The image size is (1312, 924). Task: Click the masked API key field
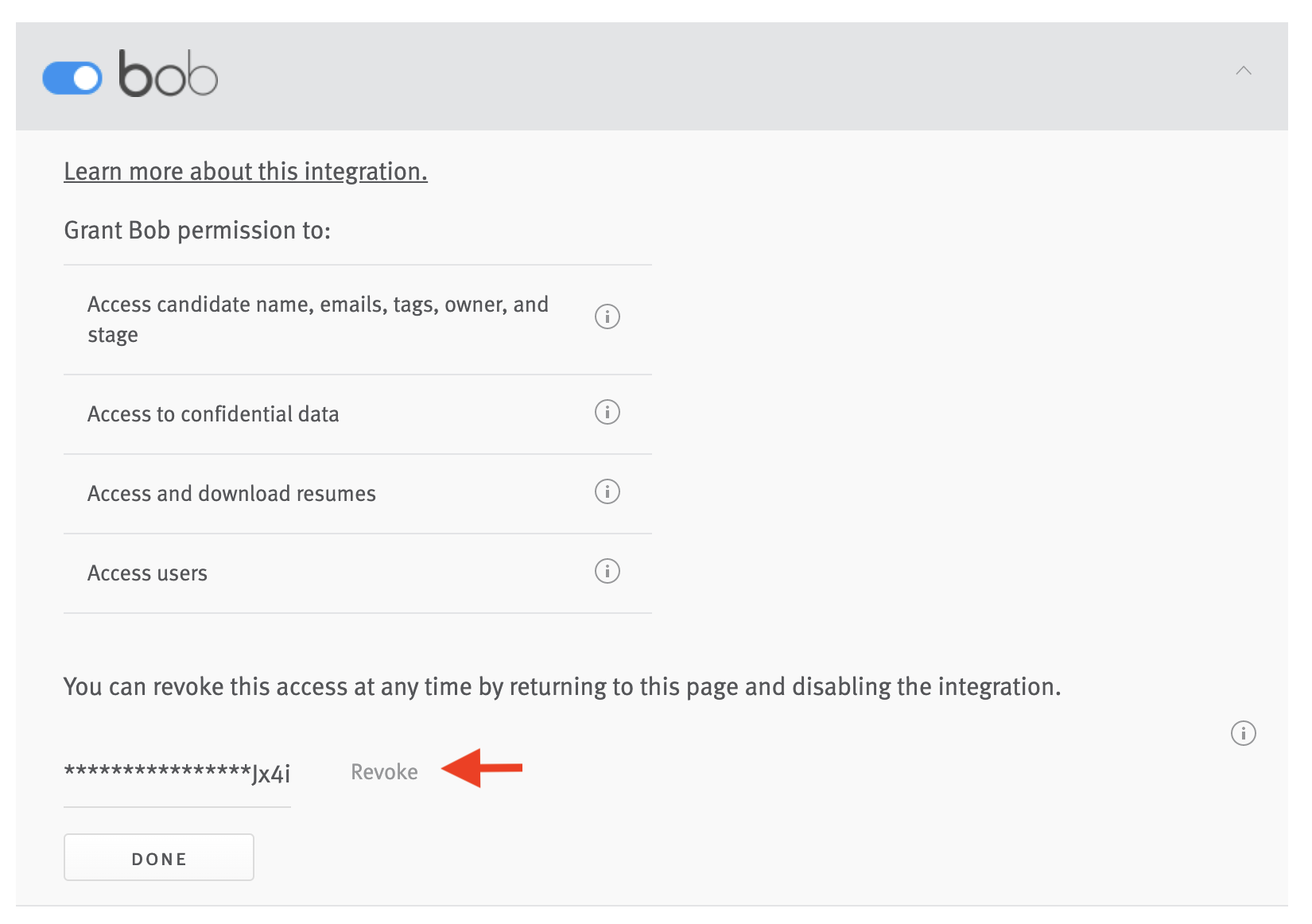pyautogui.click(x=177, y=773)
